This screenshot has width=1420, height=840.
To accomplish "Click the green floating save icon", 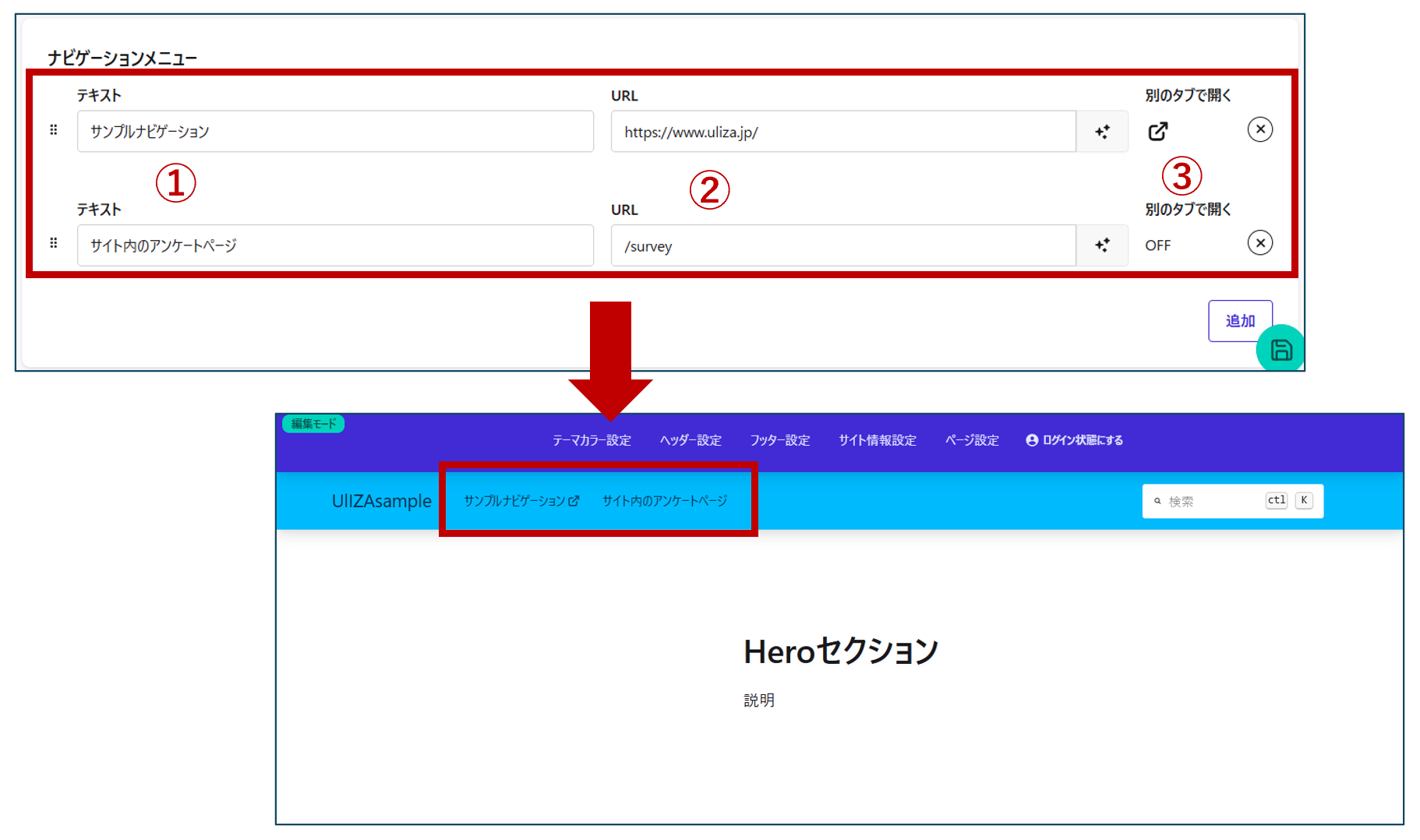I will pyautogui.click(x=1280, y=350).
